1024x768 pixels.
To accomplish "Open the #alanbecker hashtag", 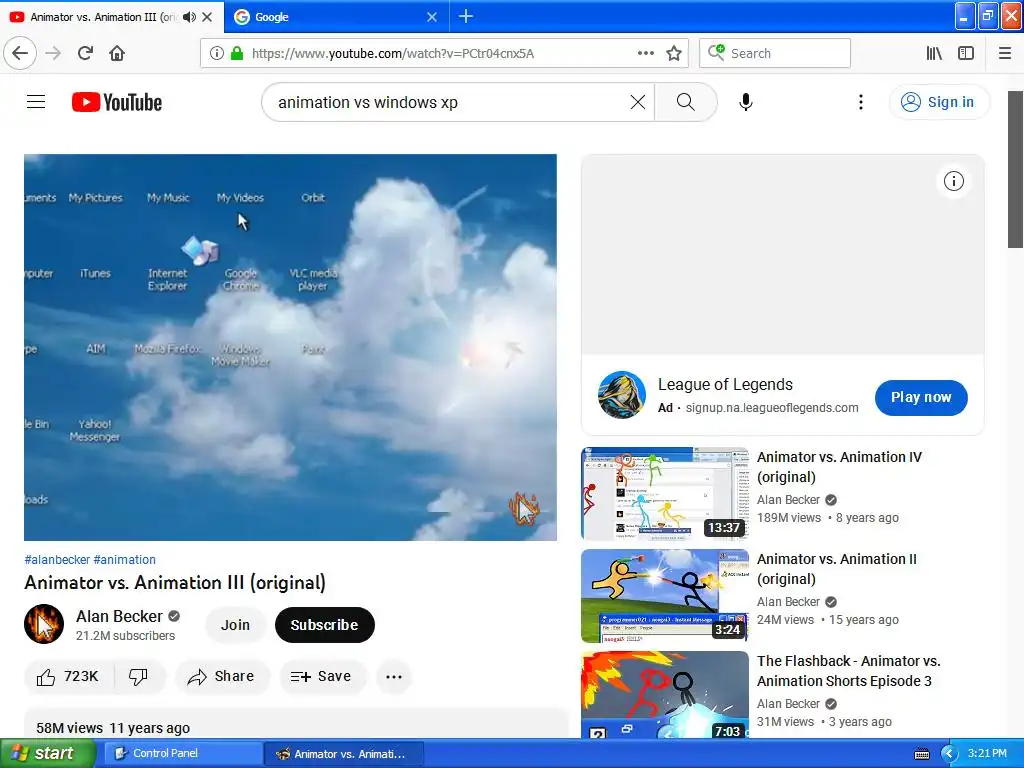I will click(57, 560).
